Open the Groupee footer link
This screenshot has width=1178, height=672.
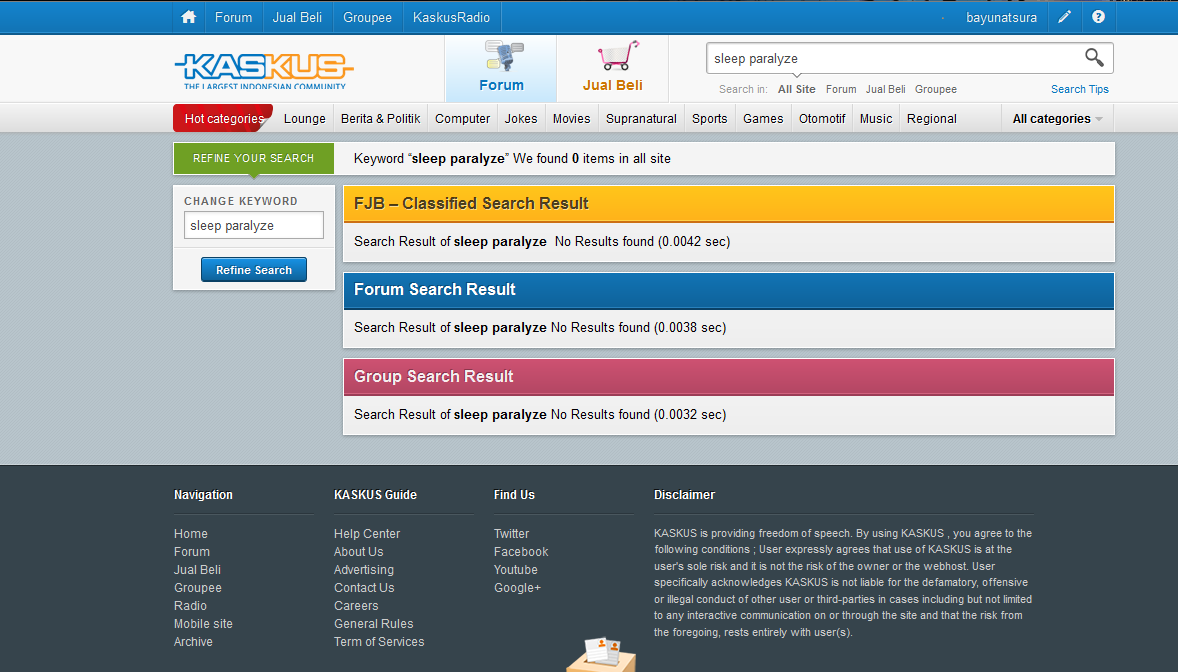coord(198,588)
